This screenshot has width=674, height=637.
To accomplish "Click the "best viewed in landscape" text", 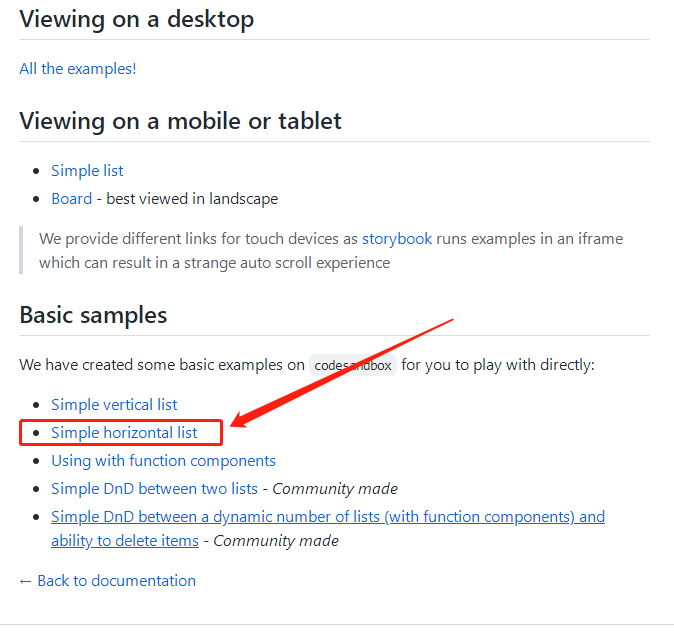I will click(x=192, y=199).
